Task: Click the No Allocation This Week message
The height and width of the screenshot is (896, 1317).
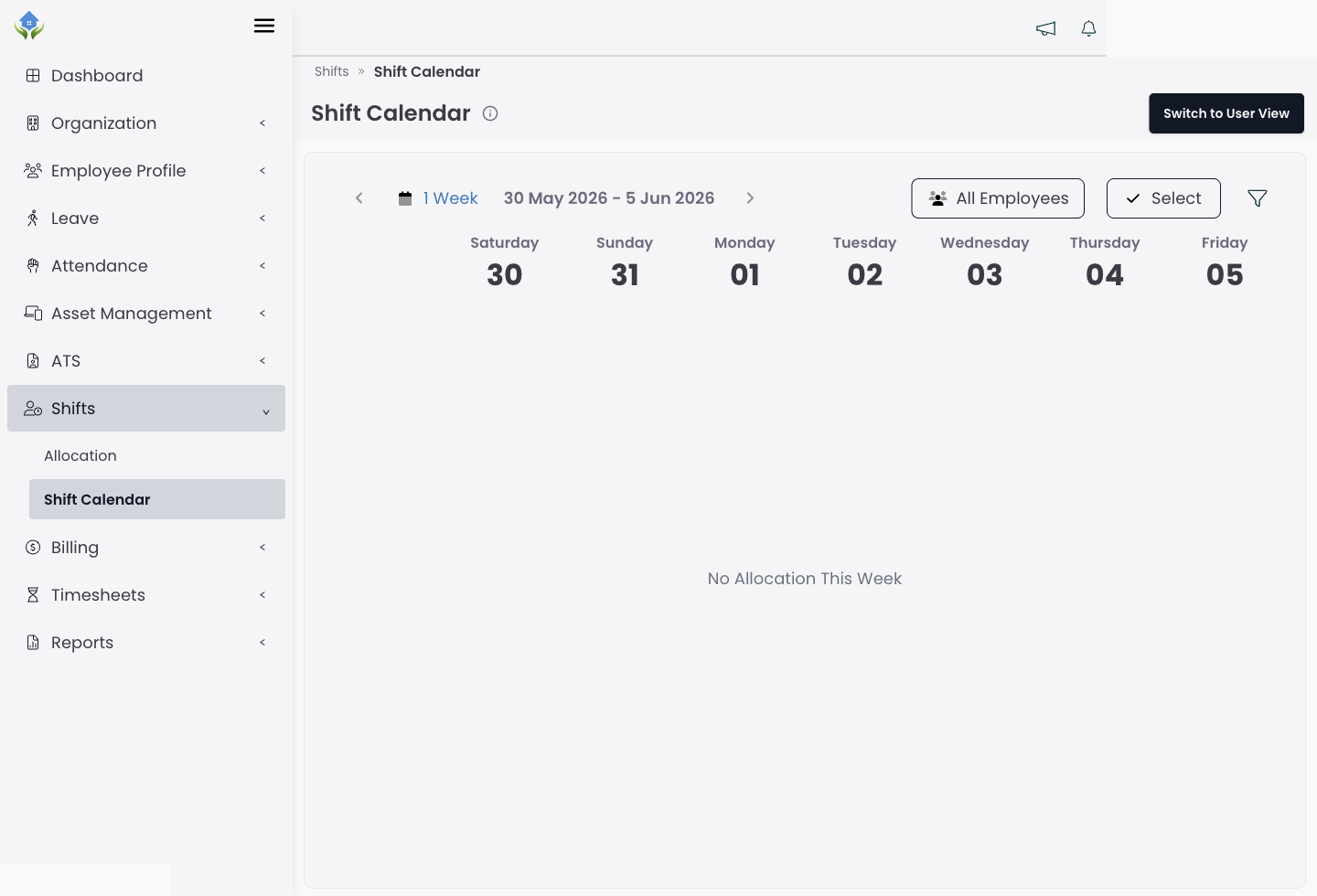Action: [x=805, y=579]
